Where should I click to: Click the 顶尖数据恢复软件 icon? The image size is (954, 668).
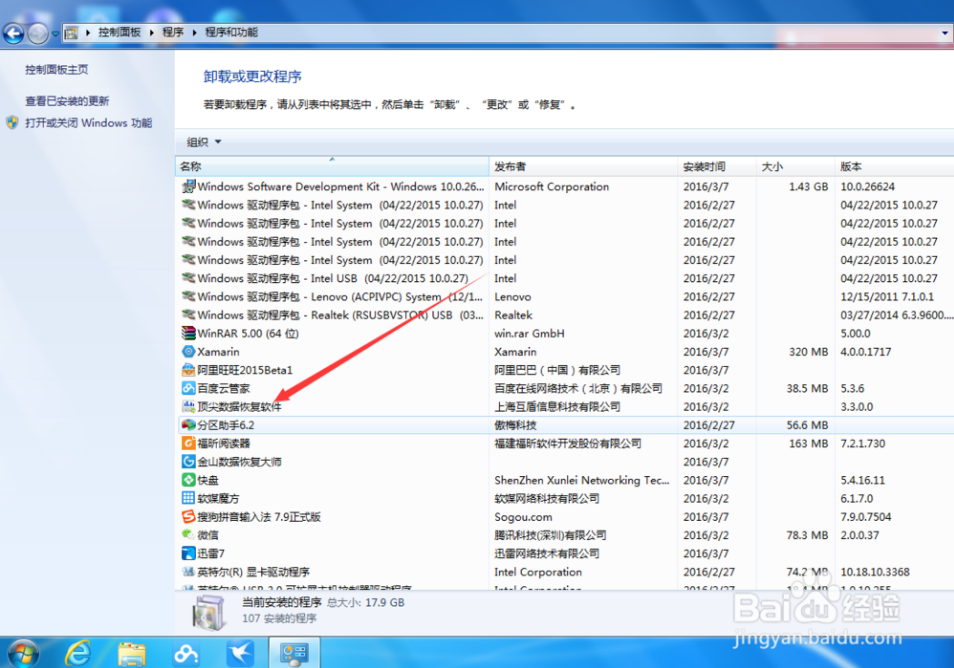click(x=189, y=406)
